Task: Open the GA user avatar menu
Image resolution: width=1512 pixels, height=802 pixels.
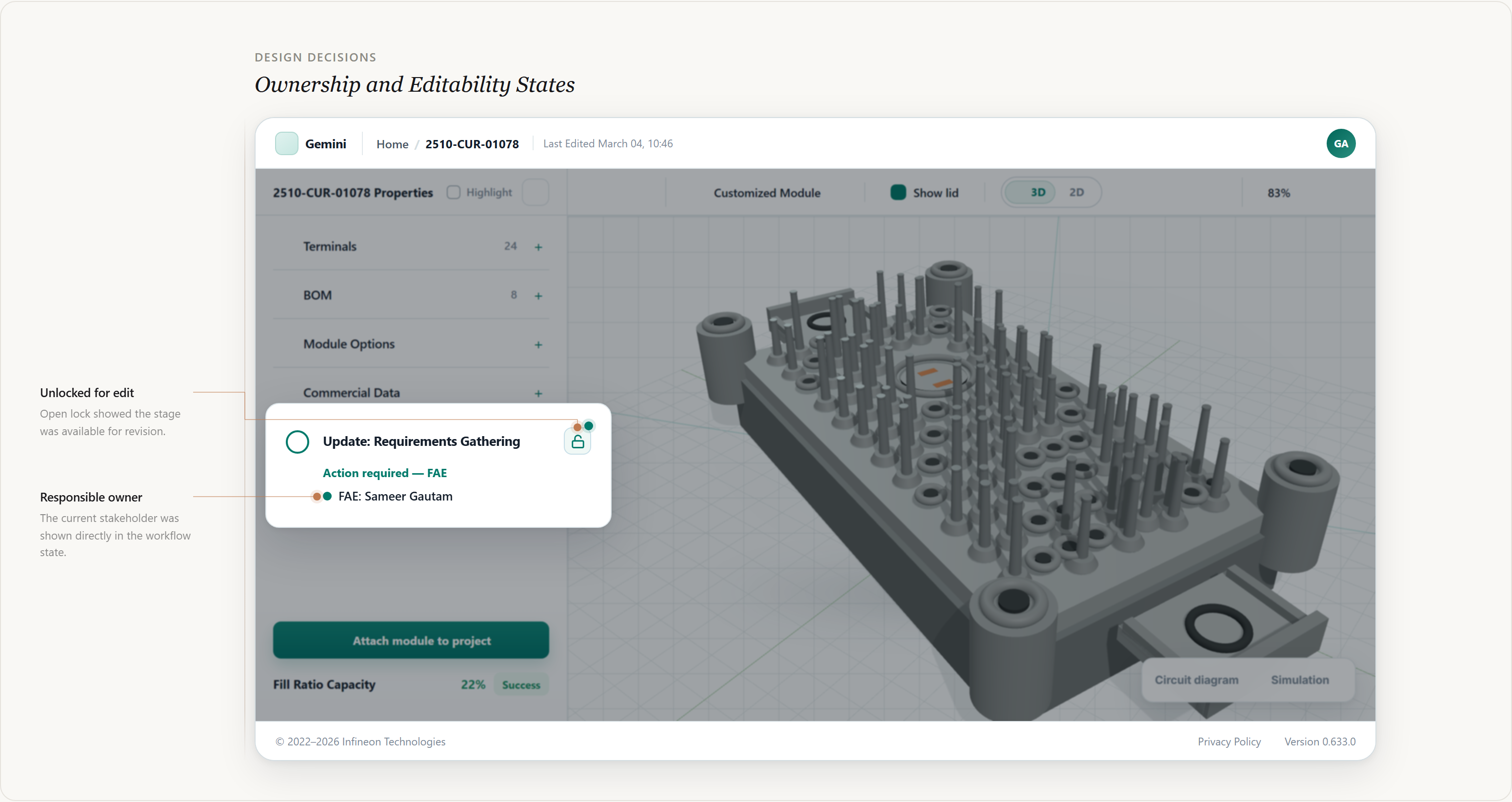Action: point(1341,144)
